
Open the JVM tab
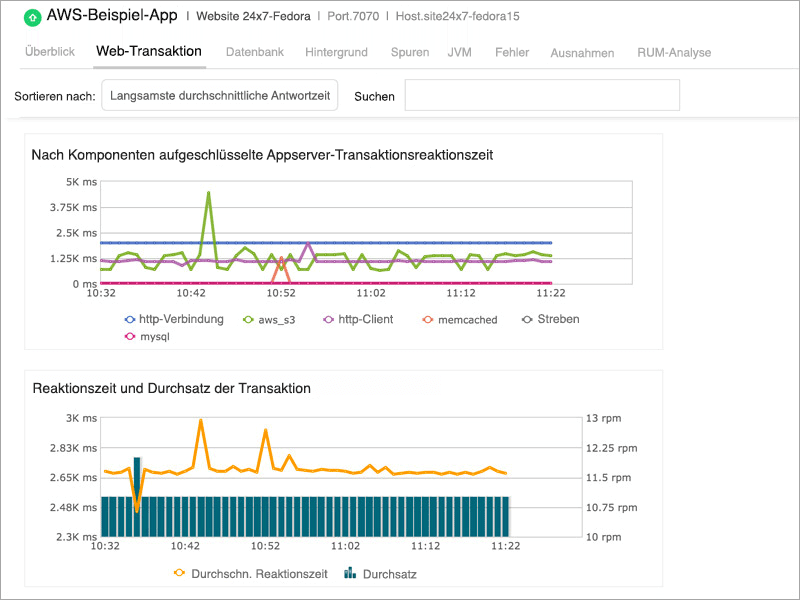tap(460, 52)
